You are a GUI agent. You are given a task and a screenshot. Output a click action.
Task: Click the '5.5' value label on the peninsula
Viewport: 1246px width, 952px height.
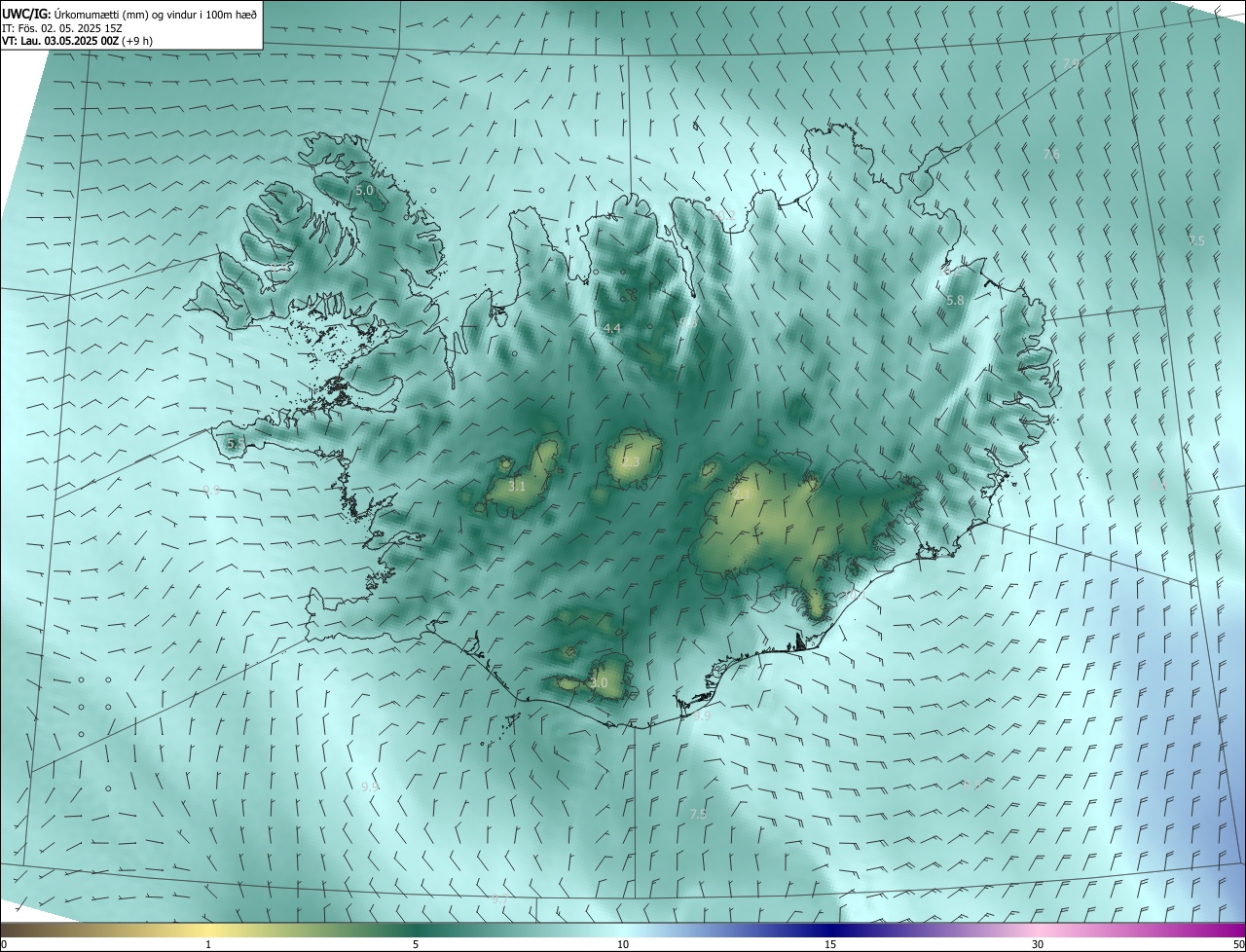coord(235,444)
